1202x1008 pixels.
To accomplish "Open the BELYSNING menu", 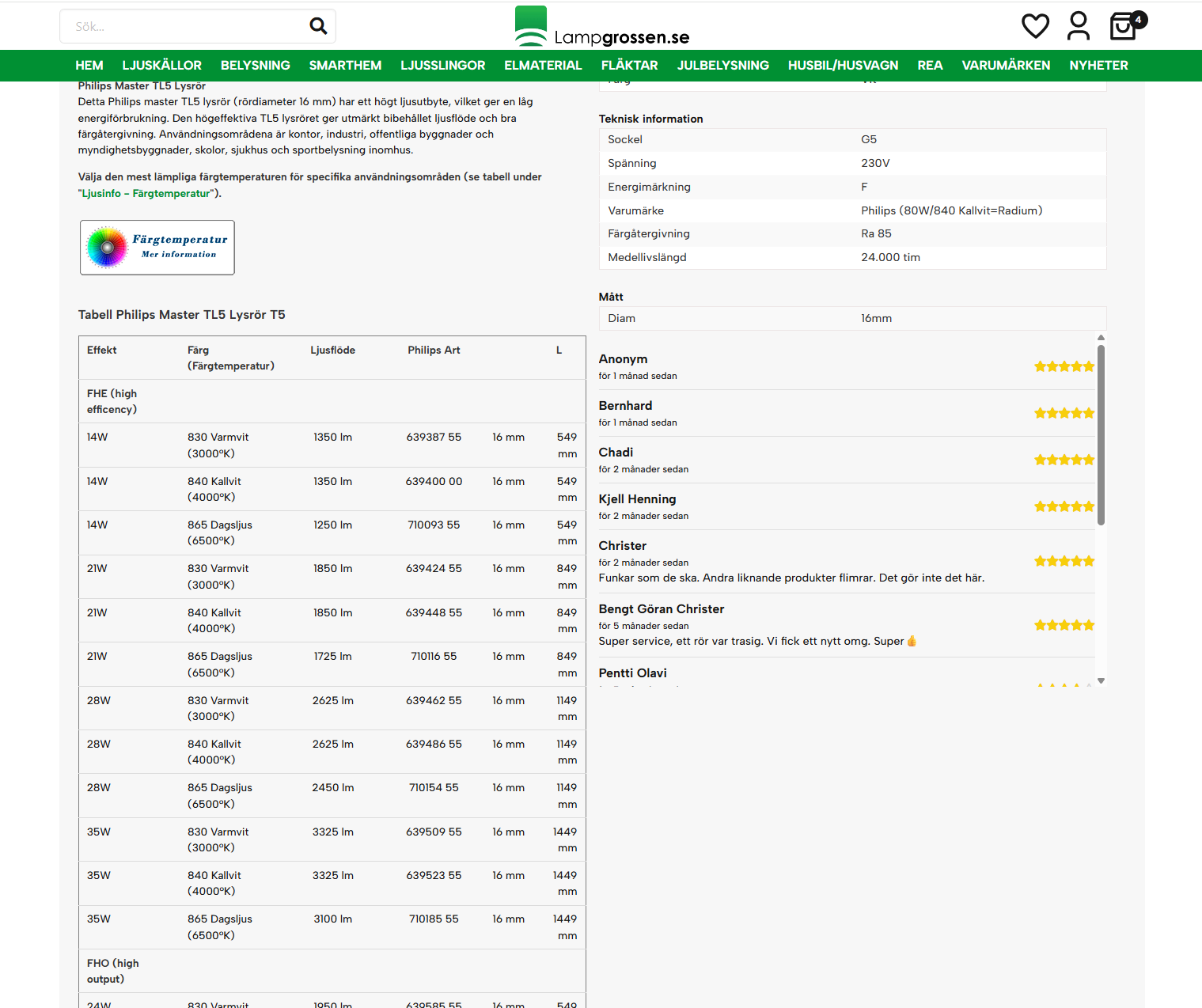I will [x=255, y=66].
